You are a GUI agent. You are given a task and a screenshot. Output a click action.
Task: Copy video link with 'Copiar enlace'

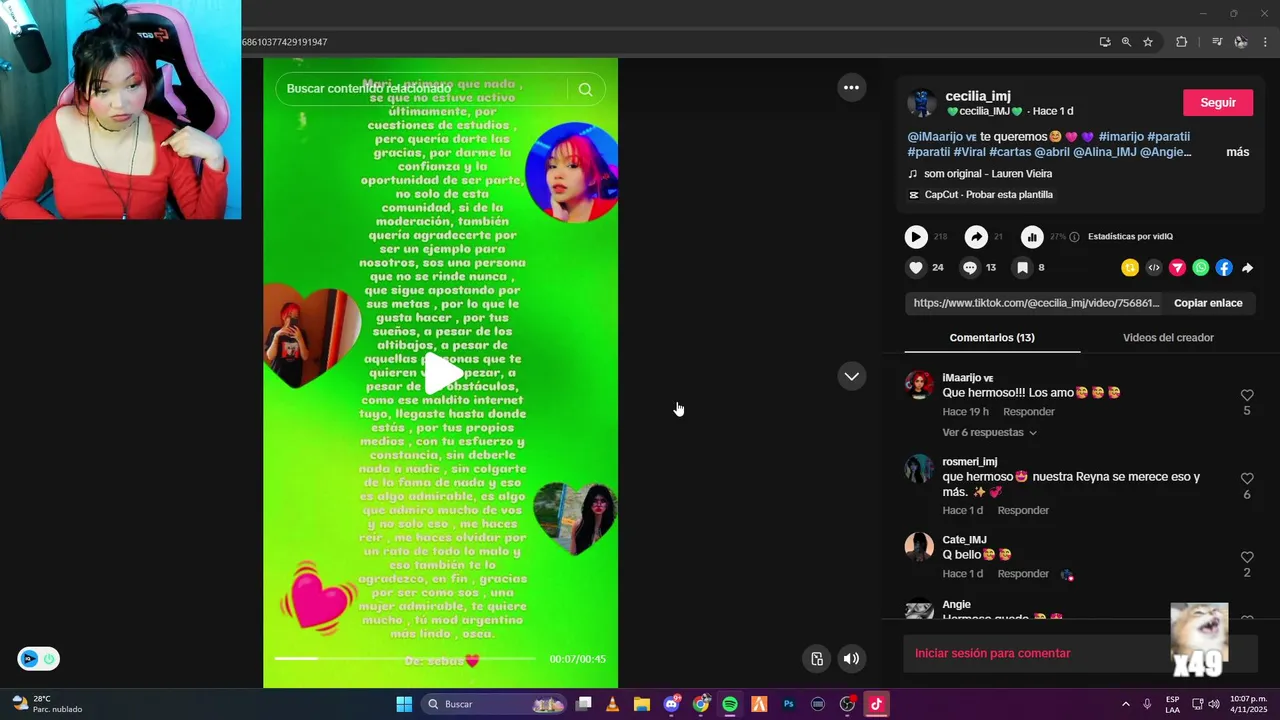click(1208, 303)
